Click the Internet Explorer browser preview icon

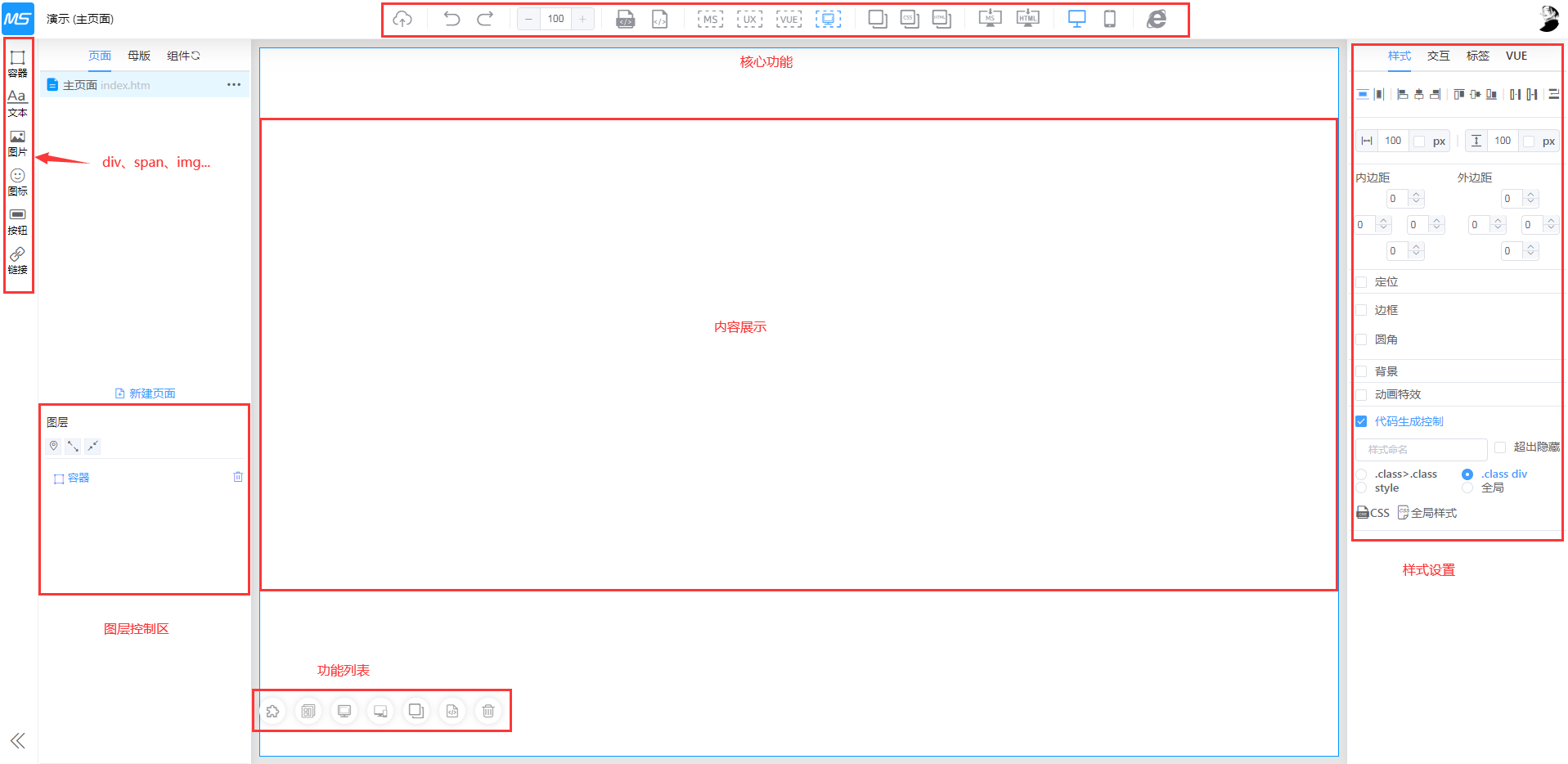(1156, 19)
